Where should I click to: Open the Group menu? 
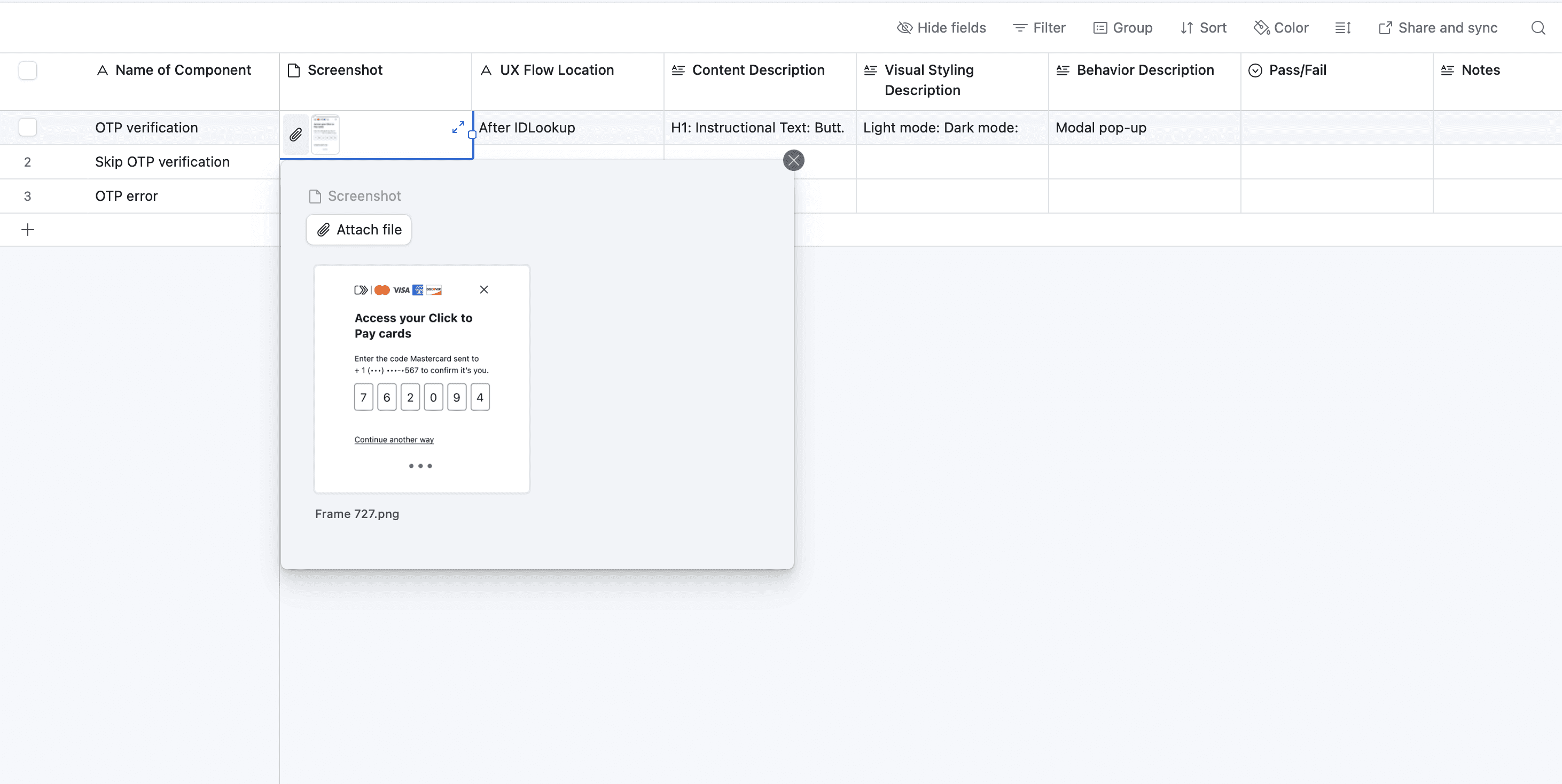pyautogui.click(x=1122, y=28)
